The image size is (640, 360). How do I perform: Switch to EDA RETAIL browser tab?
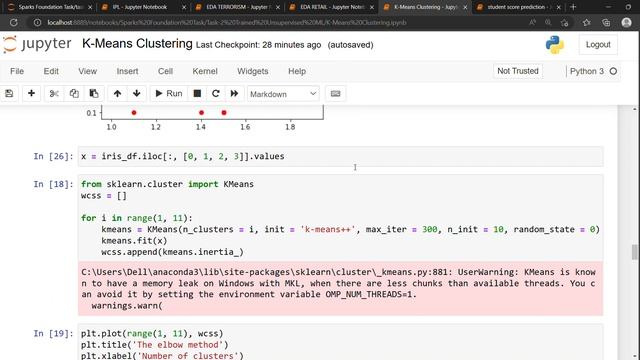330,7
